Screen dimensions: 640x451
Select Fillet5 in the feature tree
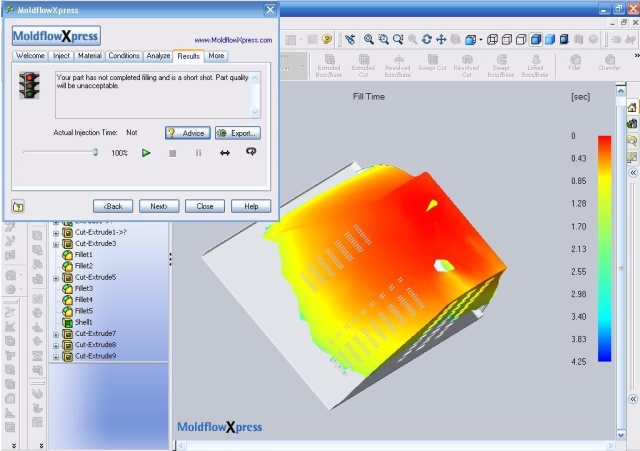tap(84, 311)
